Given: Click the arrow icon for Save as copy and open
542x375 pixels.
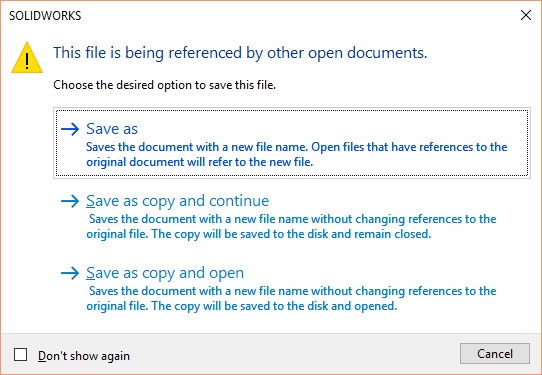Looking at the screenshot, I should tap(70, 273).
